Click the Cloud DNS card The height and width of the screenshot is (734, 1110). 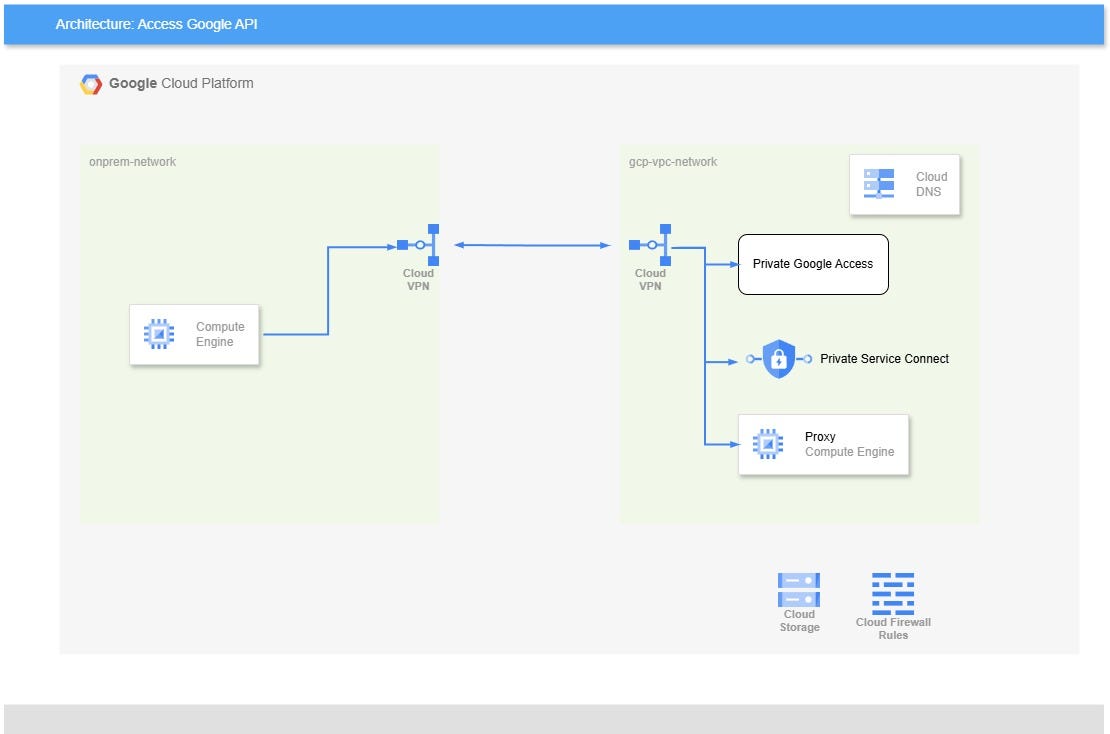pos(904,184)
